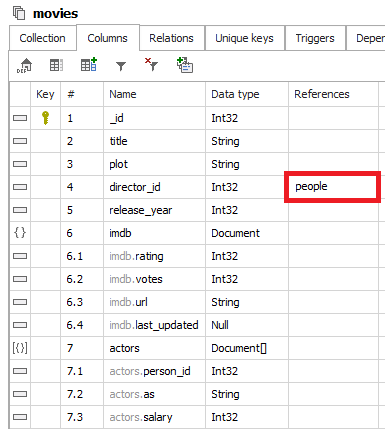This screenshot has height=436, width=391.
Task: Click the document braces icon of the imdb row
Action: pyautogui.click(x=20, y=233)
